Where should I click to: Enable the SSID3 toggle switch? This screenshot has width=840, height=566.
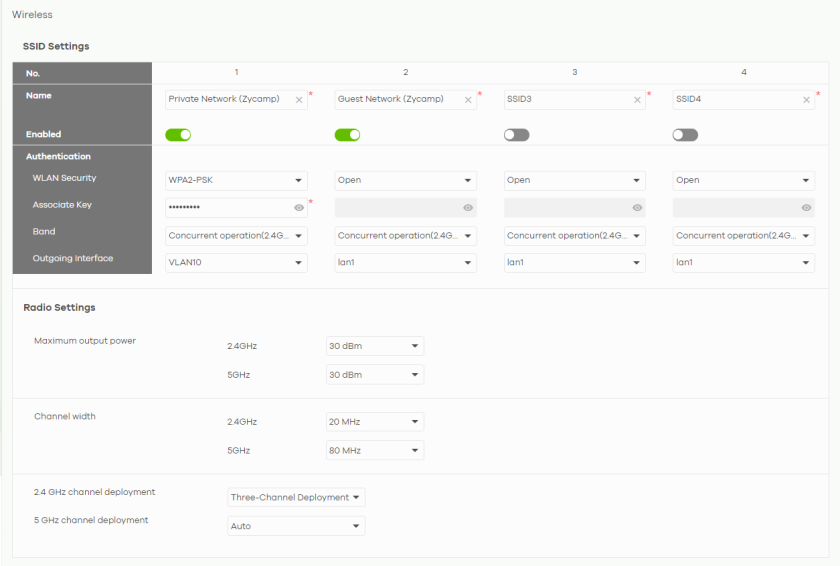516,135
